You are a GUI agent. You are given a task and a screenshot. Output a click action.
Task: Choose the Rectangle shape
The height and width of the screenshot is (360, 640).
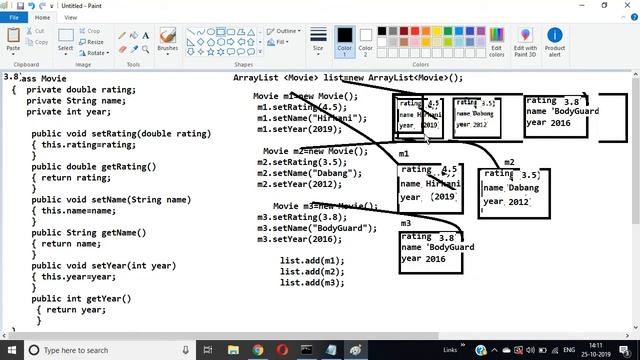click(221, 32)
